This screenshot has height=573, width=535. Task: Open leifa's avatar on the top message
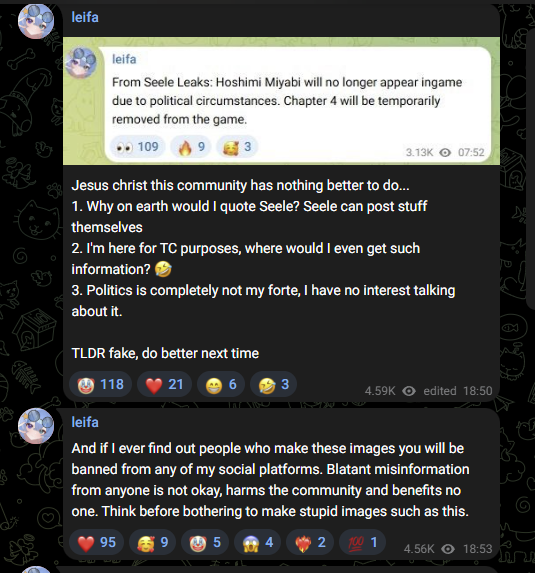click(x=36, y=21)
